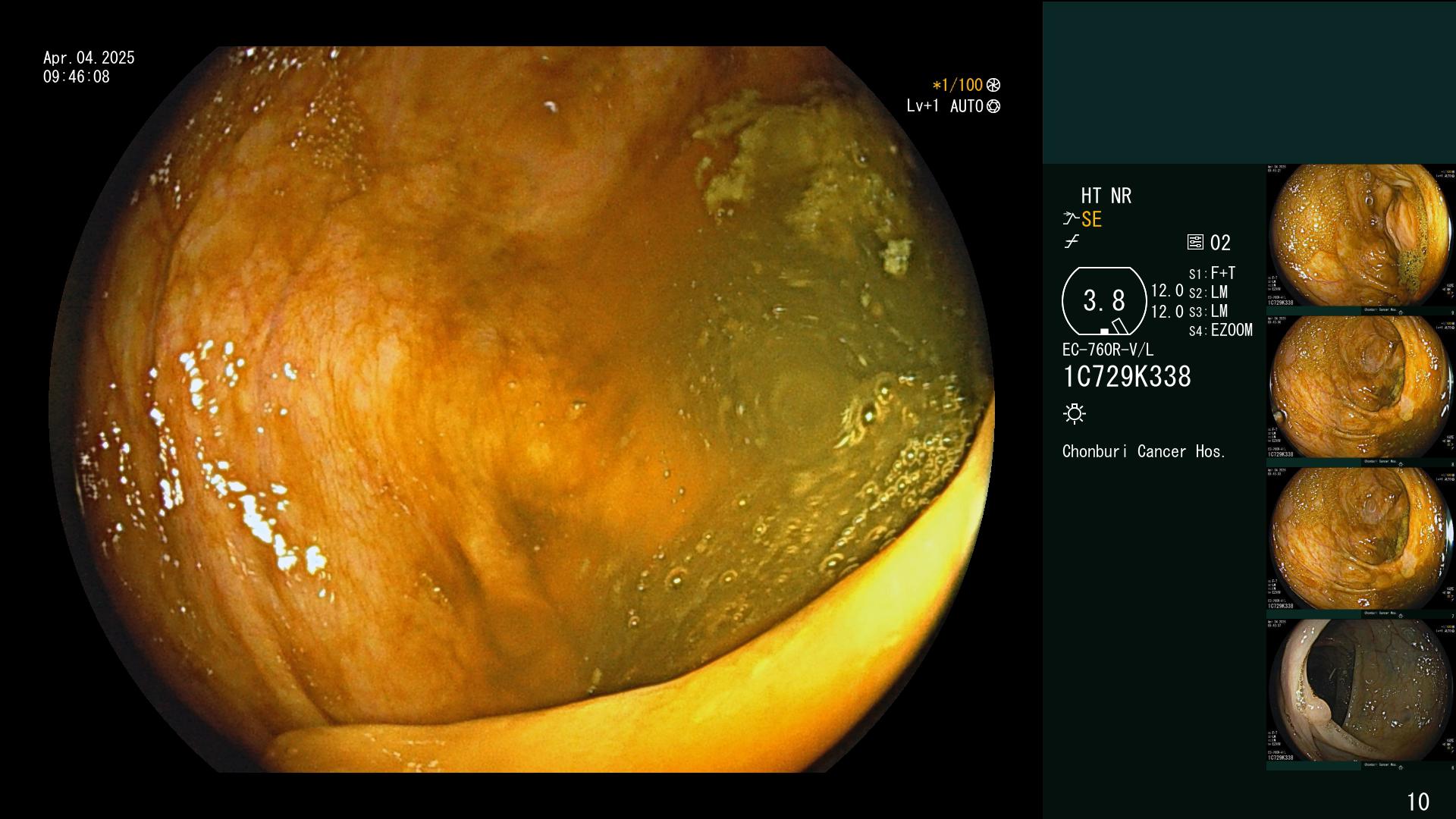Click the Chonburi Cancer Hos. label
This screenshot has height=819, width=1456.
pos(1144,452)
